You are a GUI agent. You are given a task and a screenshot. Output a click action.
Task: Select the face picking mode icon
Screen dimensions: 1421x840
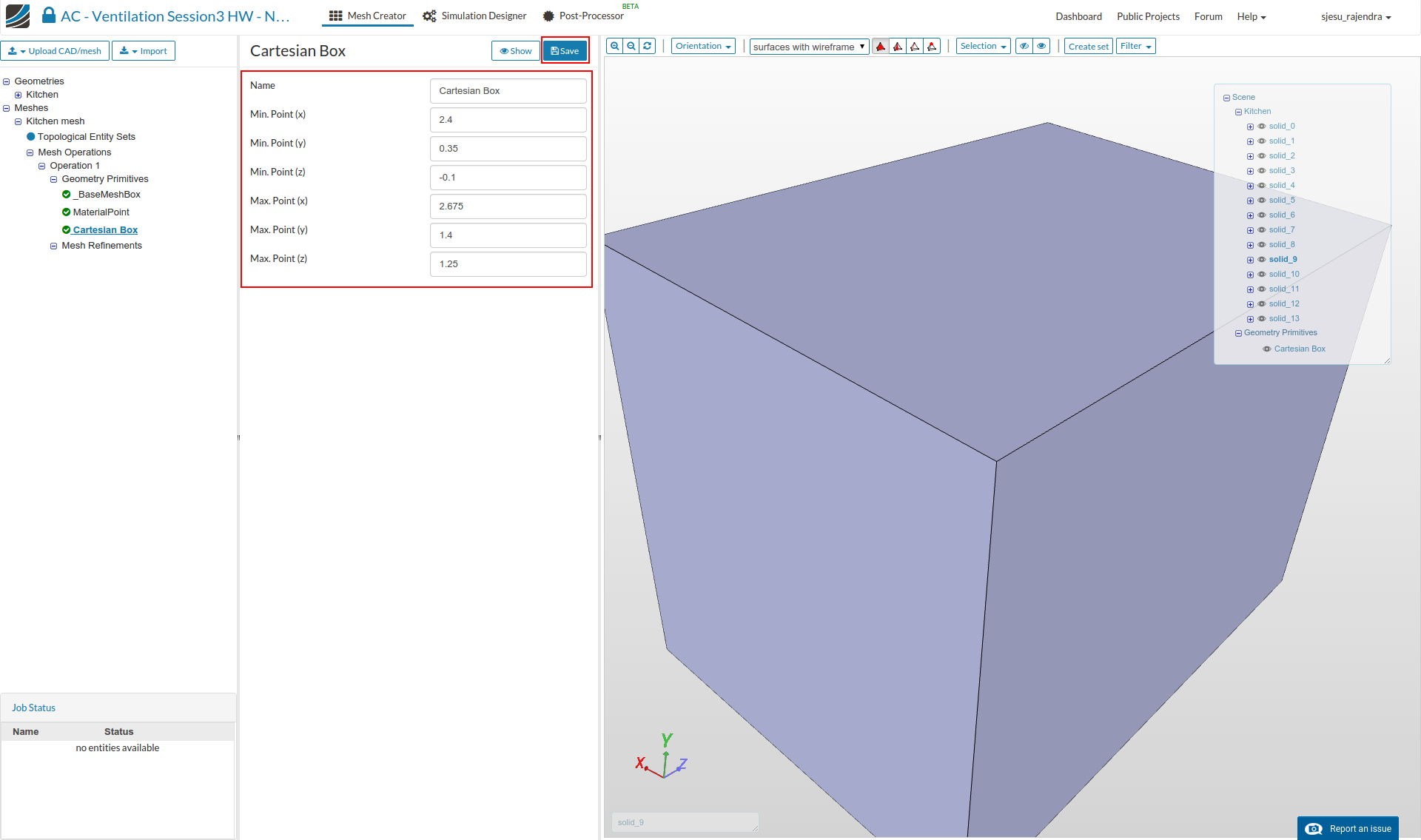[898, 47]
